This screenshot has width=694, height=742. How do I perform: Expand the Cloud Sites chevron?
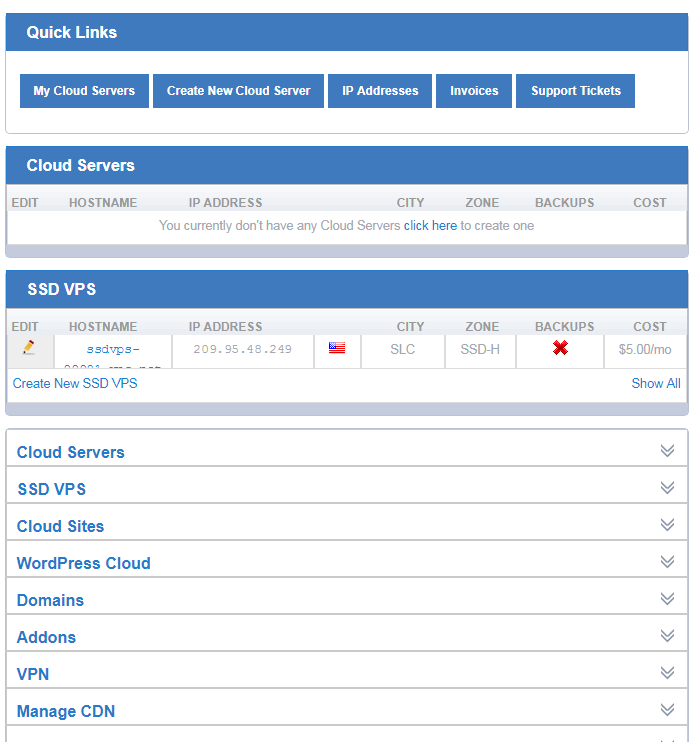tap(668, 525)
